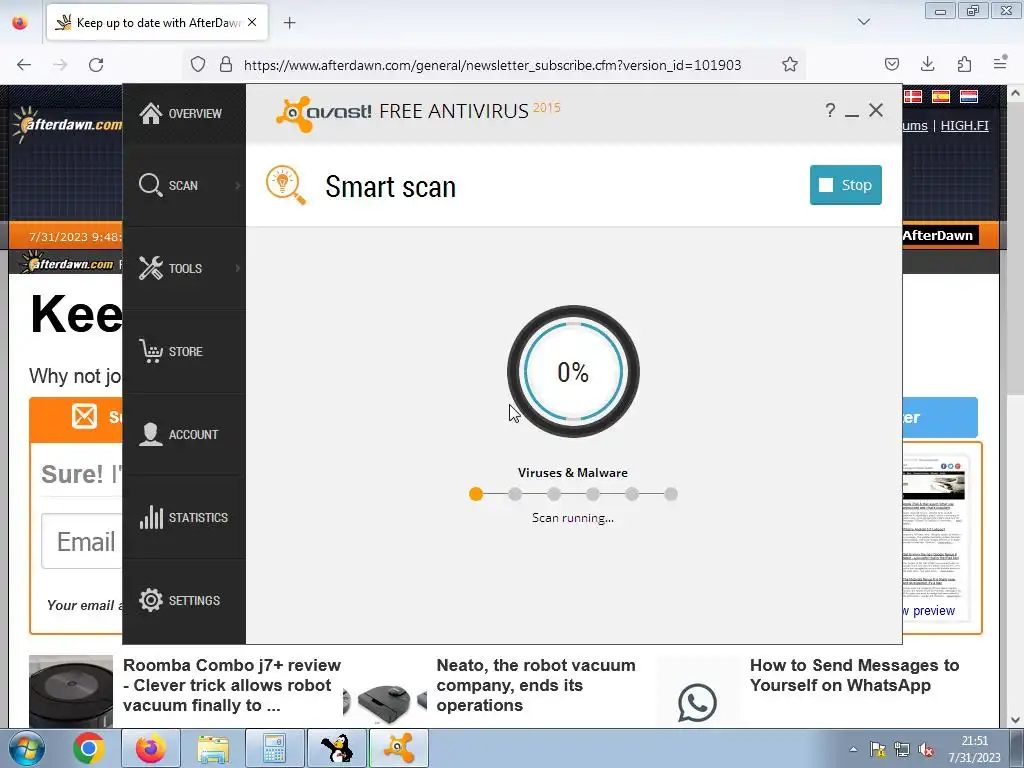Open Avast Settings from sidebar
Screen dimensions: 1024x768
click(184, 600)
